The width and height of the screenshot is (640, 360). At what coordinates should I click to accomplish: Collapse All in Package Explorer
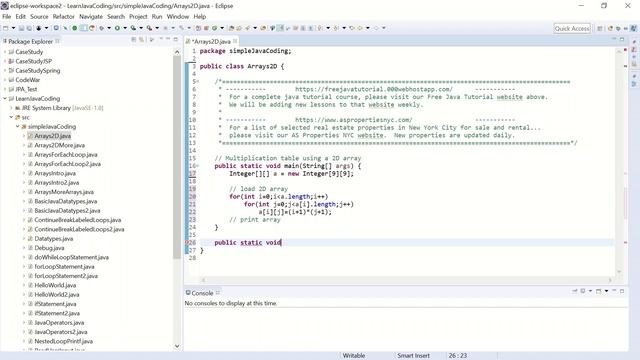[x=133, y=40]
